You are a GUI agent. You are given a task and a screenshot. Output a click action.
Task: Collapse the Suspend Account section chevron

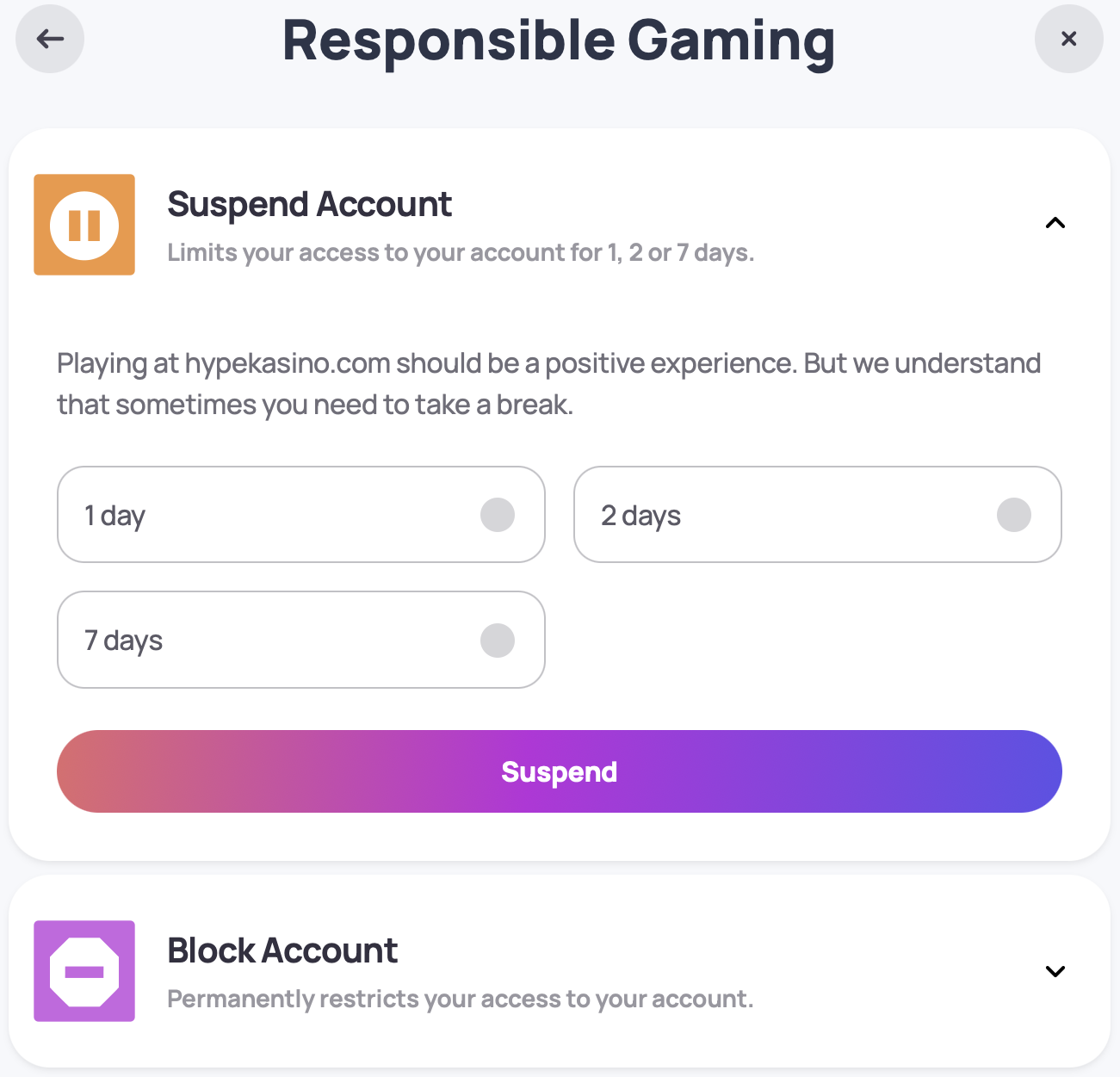pos(1055,224)
